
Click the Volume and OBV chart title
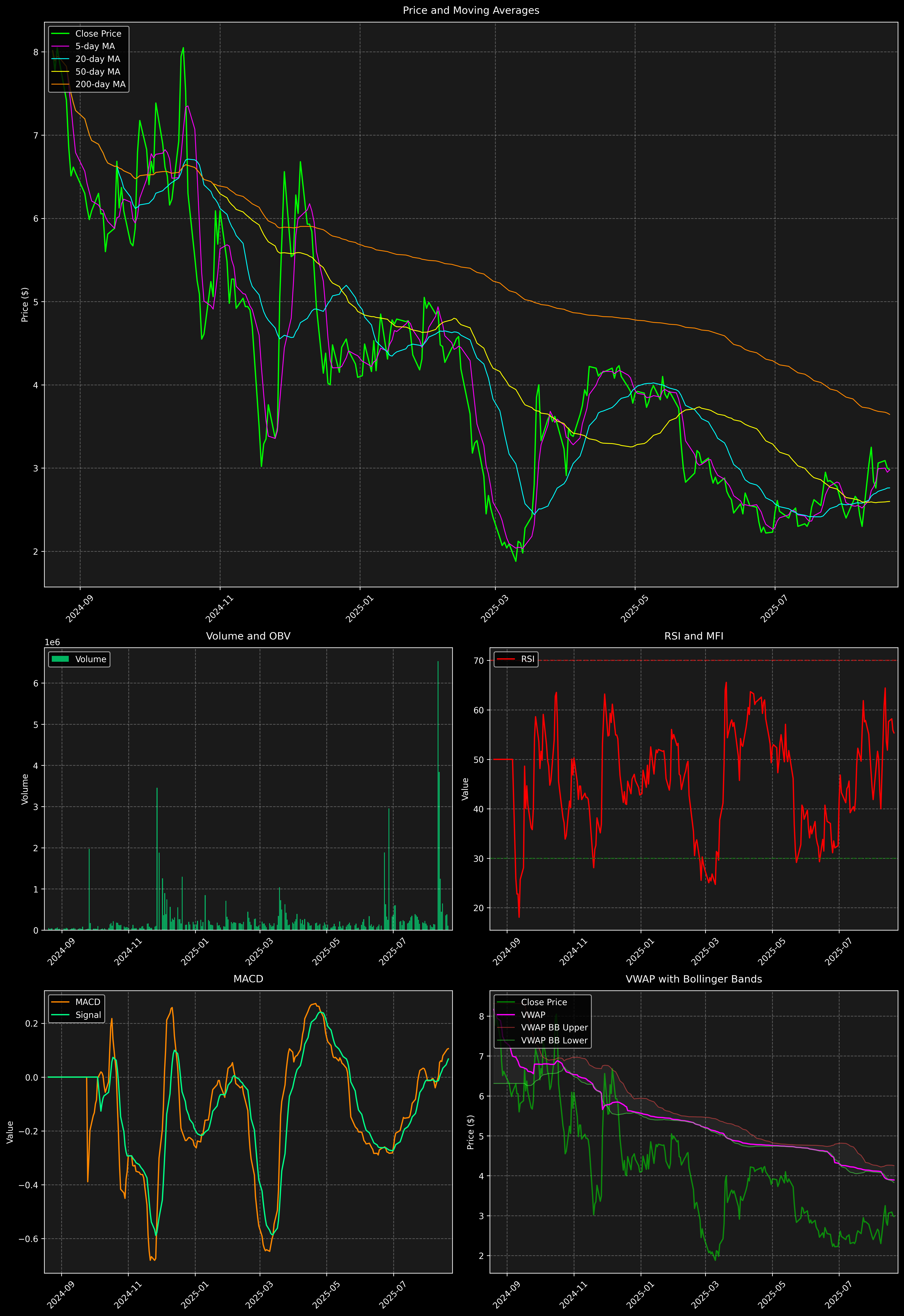click(x=248, y=636)
